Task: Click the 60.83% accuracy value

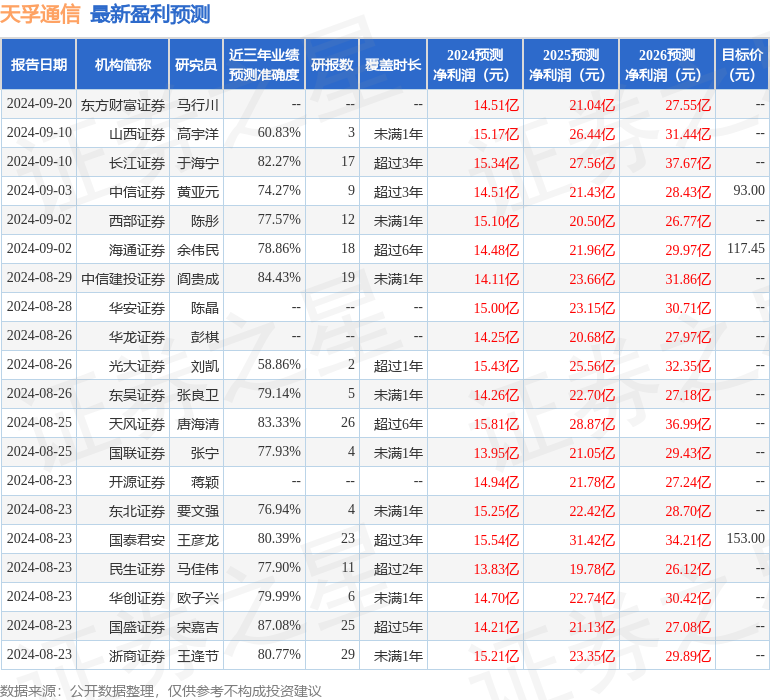Action: coord(279,133)
